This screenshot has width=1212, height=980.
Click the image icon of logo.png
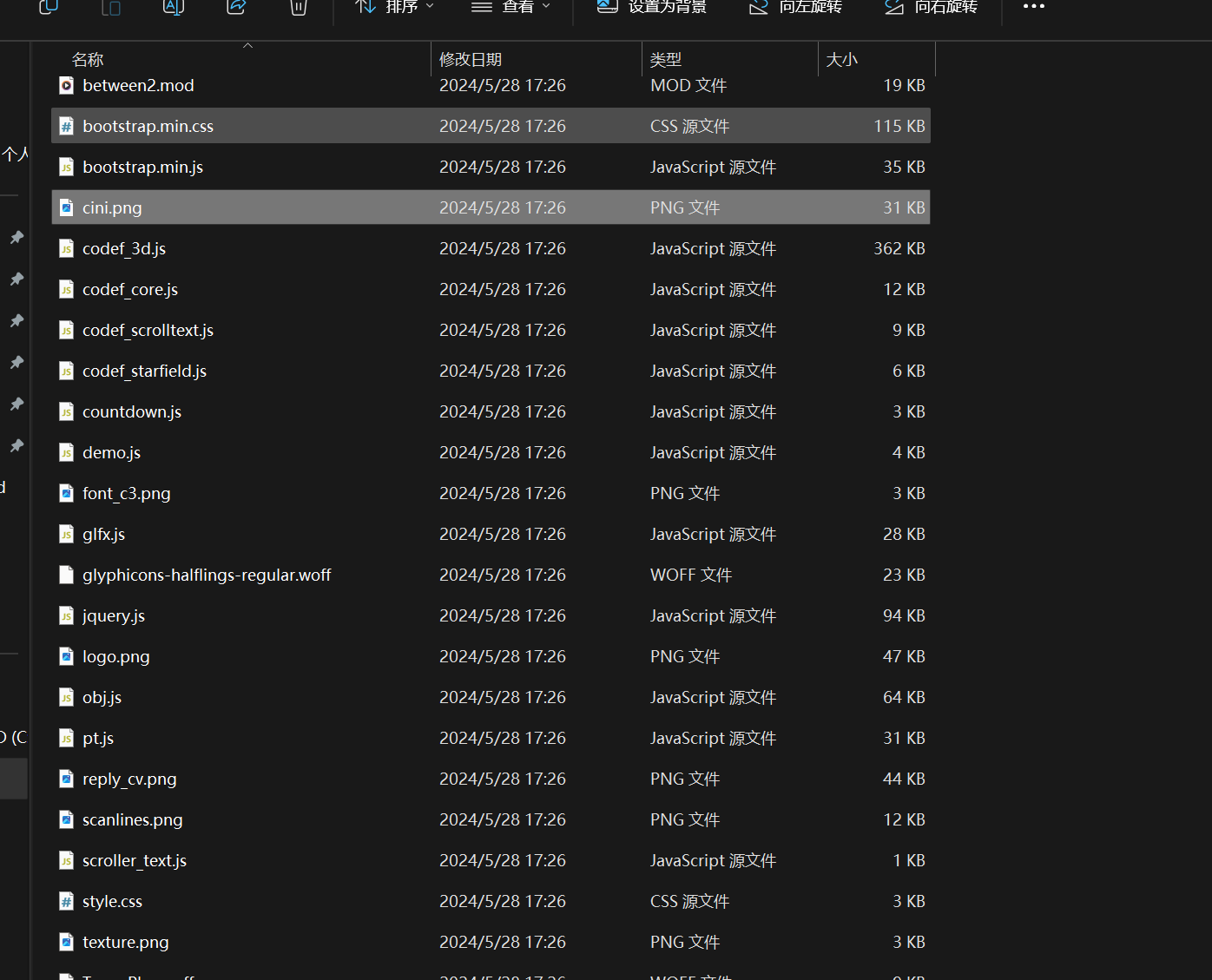[66, 656]
